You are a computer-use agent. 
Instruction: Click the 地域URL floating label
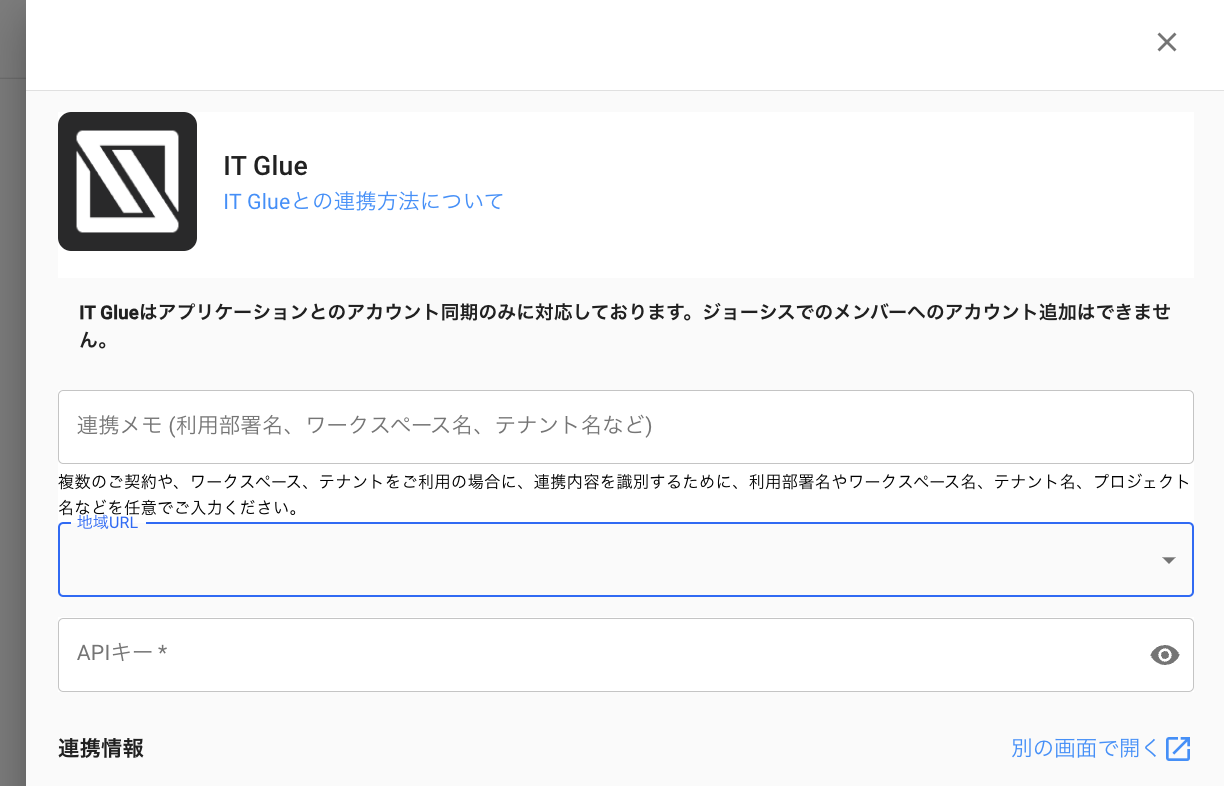coord(107,523)
